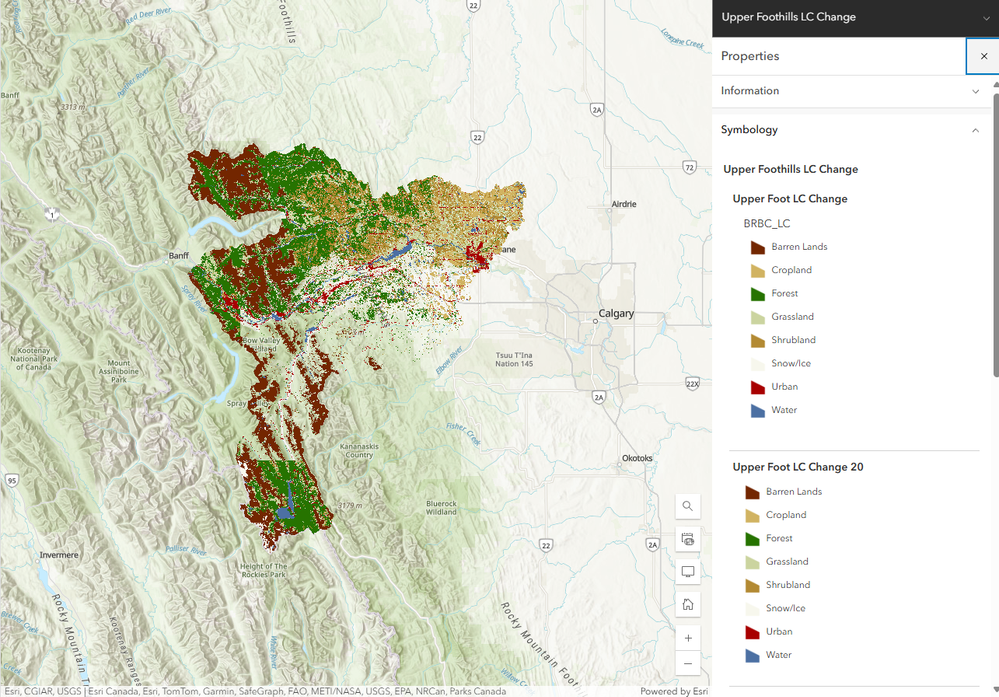
Task: Open the Upper Foothills LC Change dropdown
Action: tap(986, 18)
